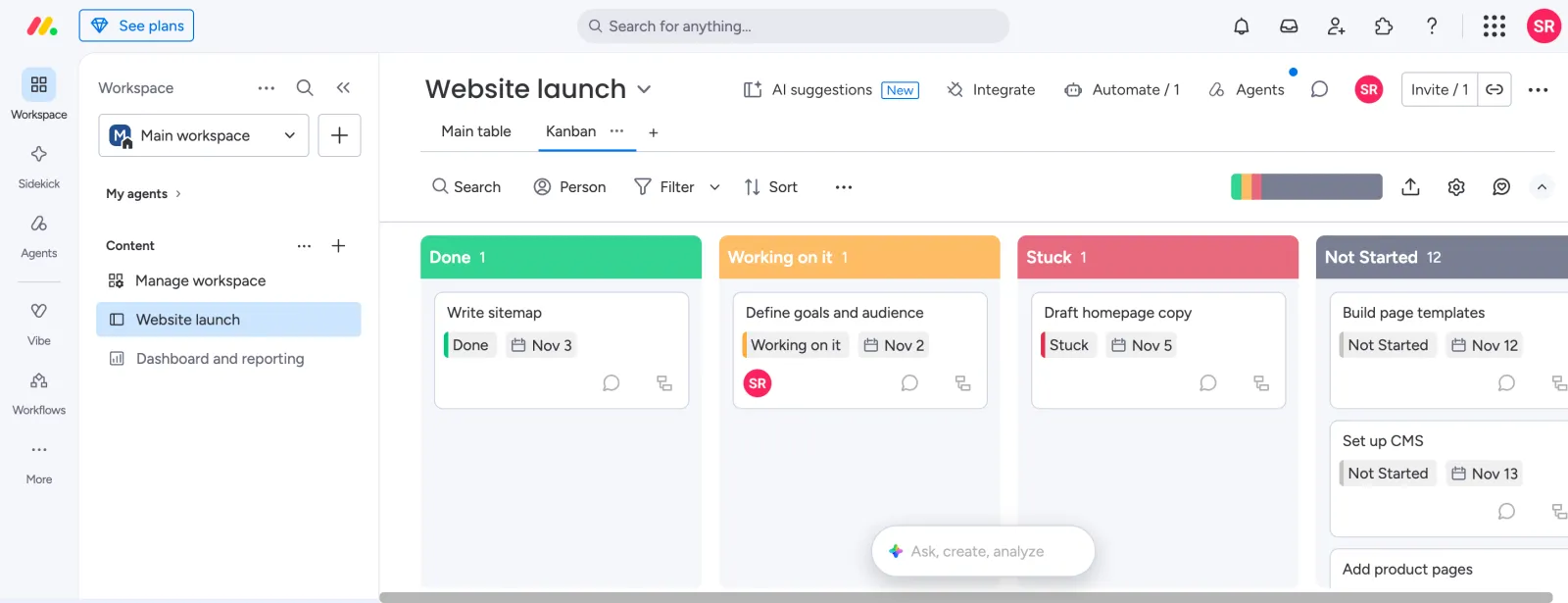
Task: Open Vibe in the left rail
Action: (39, 323)
